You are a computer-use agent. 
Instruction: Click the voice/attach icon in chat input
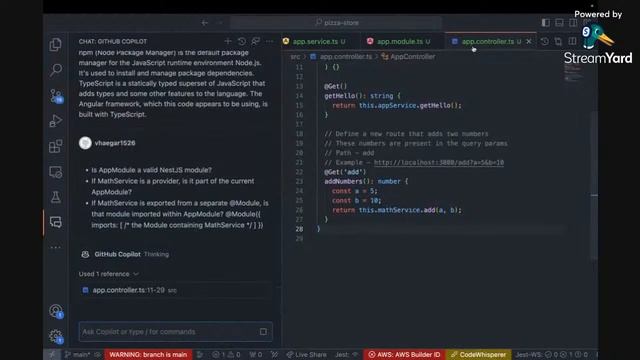[263, 332]
